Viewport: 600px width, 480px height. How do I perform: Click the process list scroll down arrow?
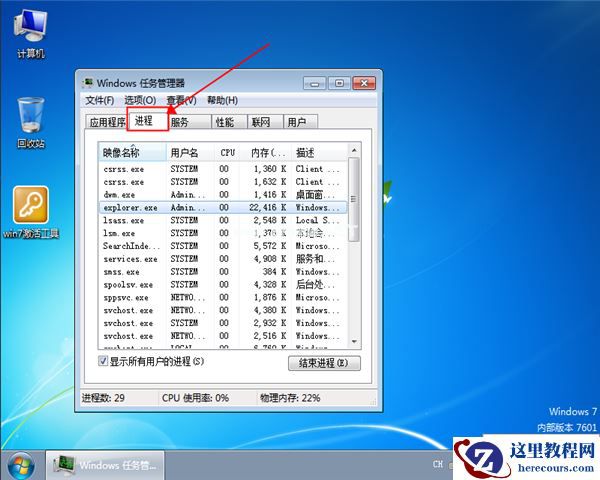354,341
